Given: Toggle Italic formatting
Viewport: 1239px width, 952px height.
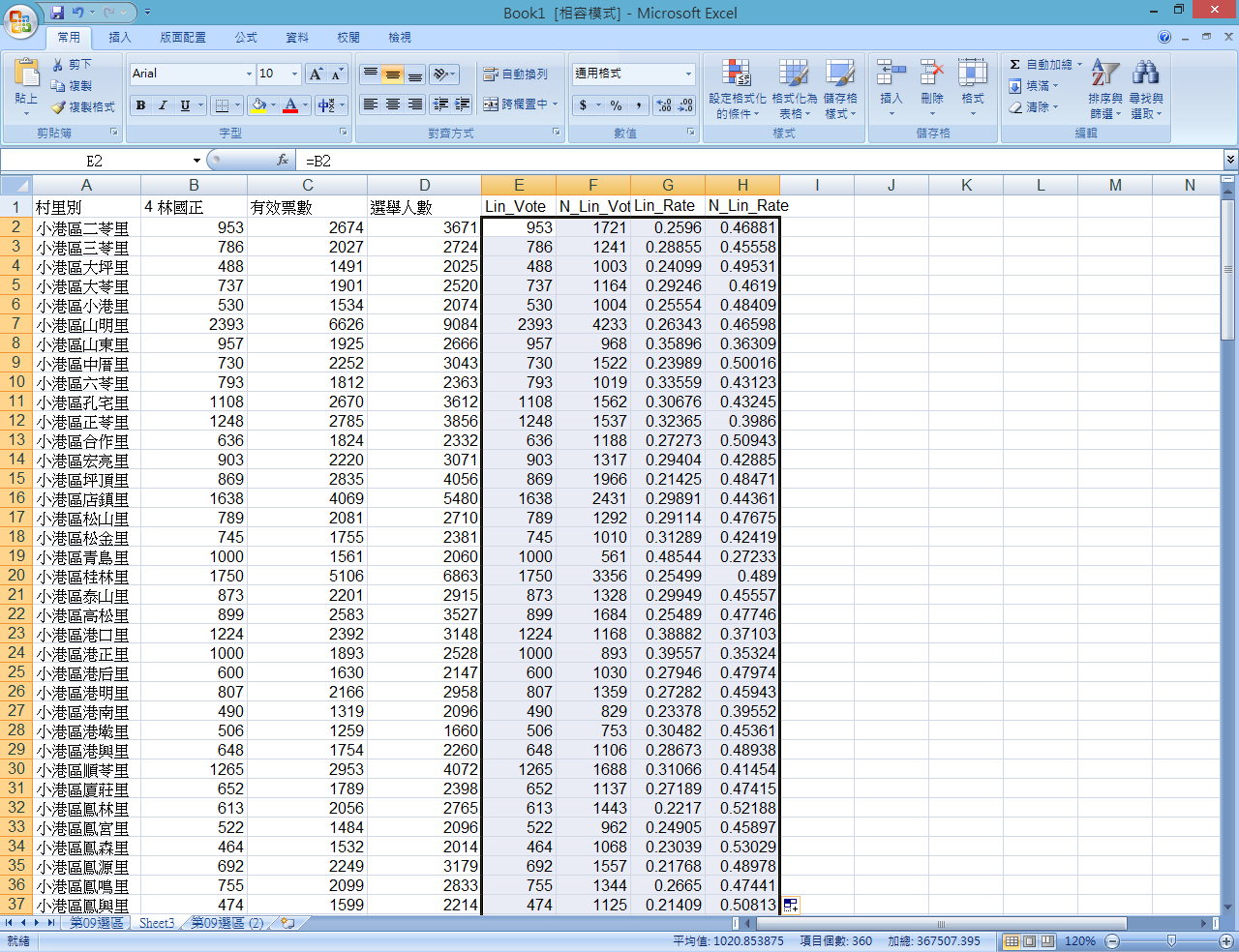Looking at the screenshot, I should pos(163,104).
